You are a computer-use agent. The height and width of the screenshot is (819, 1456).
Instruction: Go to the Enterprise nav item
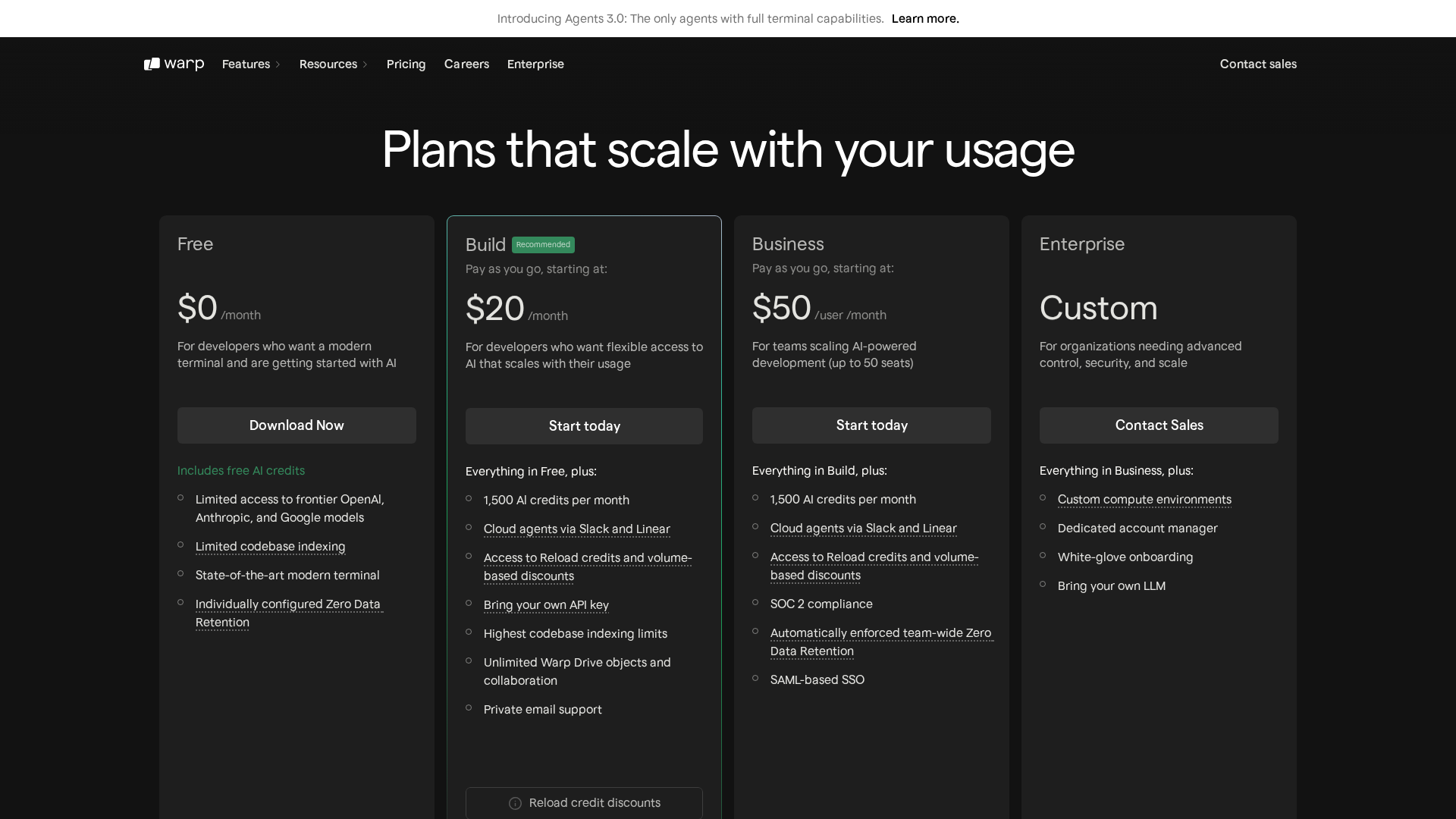pos(535,64)
